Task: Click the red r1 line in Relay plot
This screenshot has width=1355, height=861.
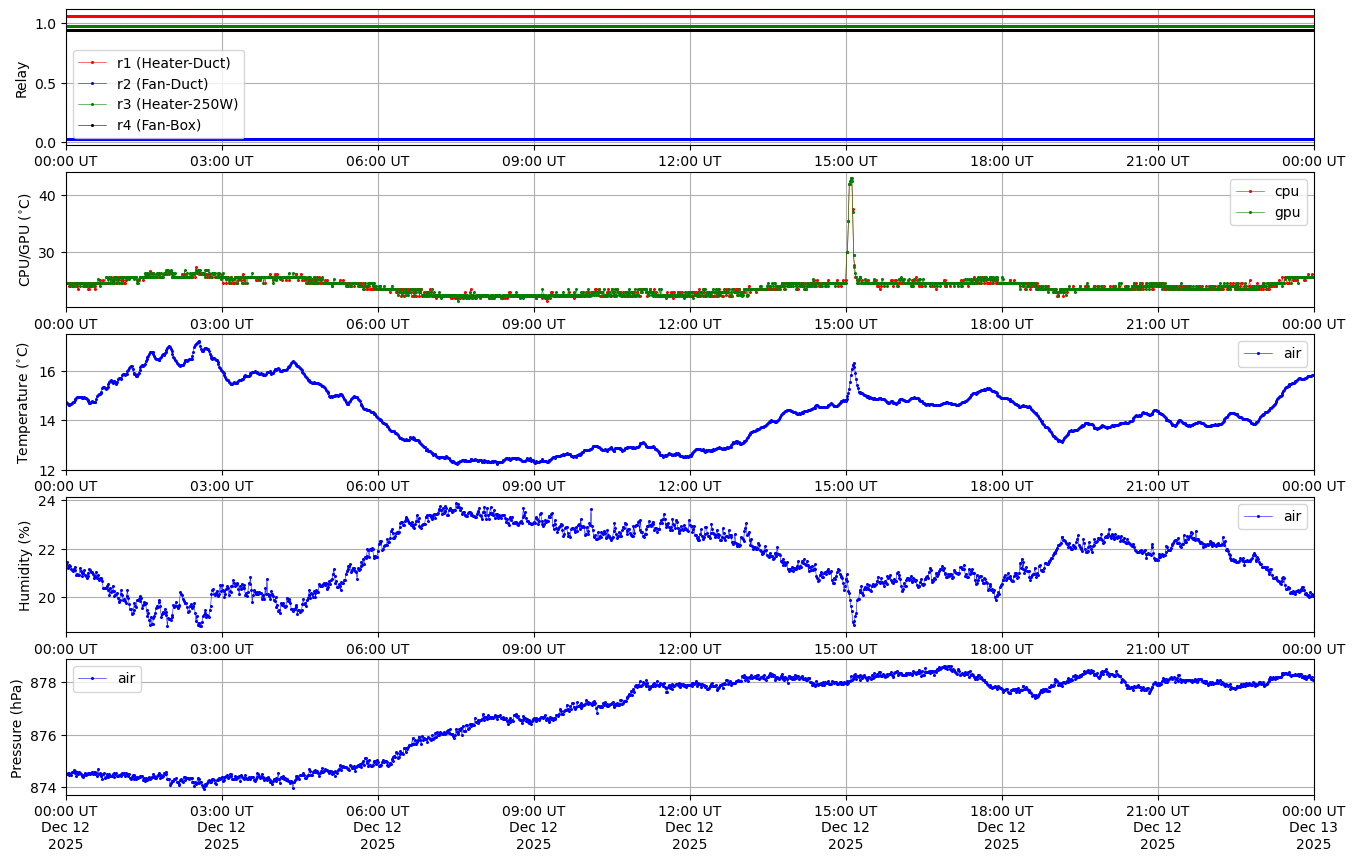Action: coord(690,17)
